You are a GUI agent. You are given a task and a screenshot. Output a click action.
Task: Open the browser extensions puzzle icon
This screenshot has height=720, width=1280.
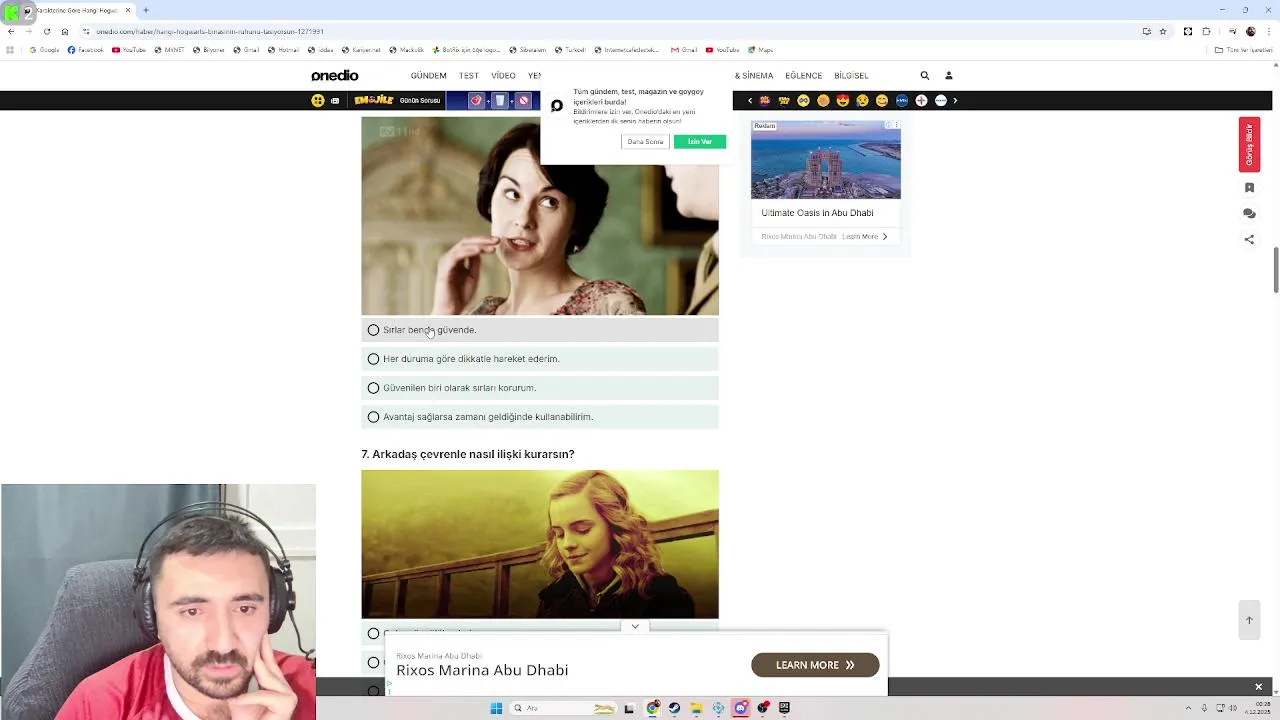(1206, 31)
